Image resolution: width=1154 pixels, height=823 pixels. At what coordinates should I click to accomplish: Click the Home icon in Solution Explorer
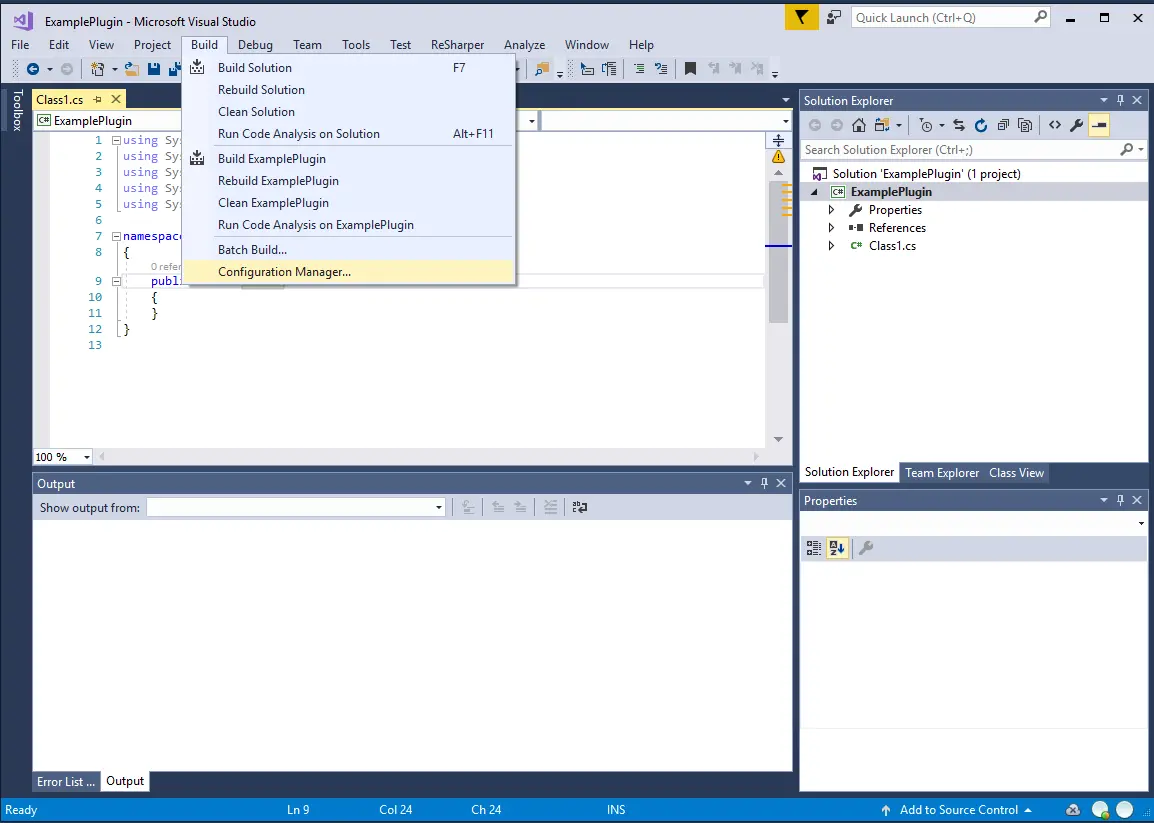click(859, 125)
